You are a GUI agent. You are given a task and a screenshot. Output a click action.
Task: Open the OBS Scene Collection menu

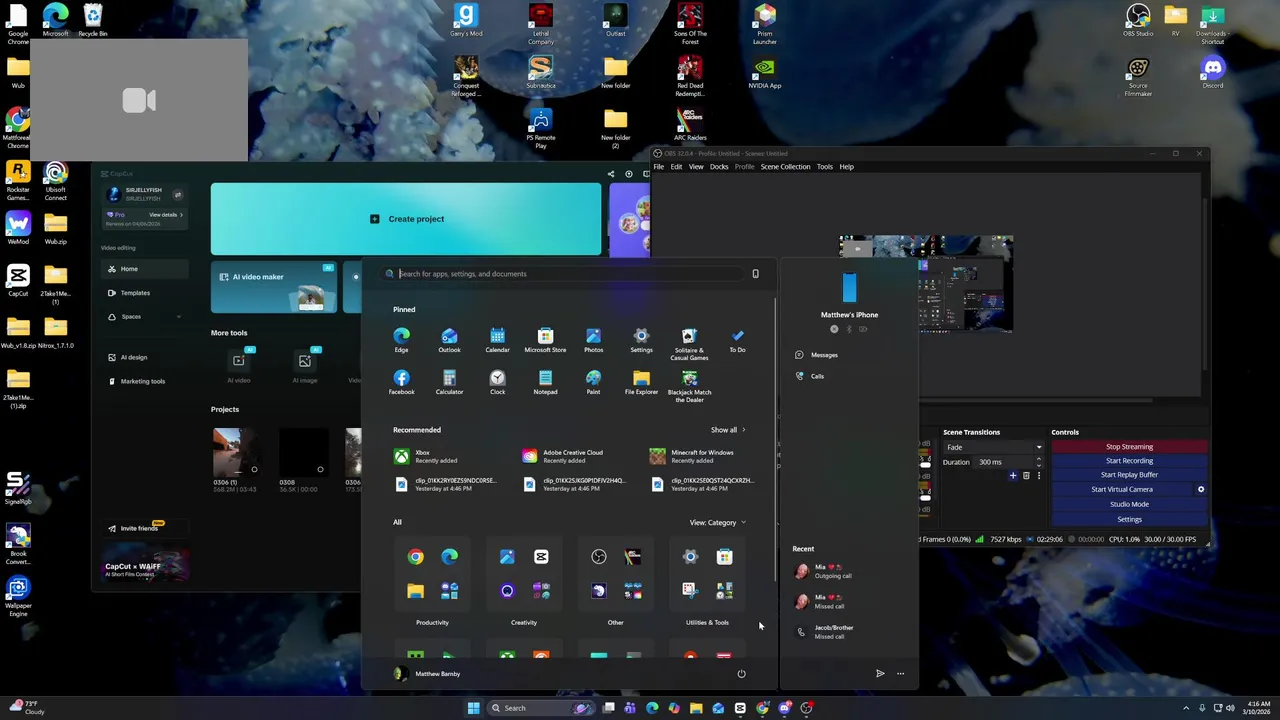(785, 167)
